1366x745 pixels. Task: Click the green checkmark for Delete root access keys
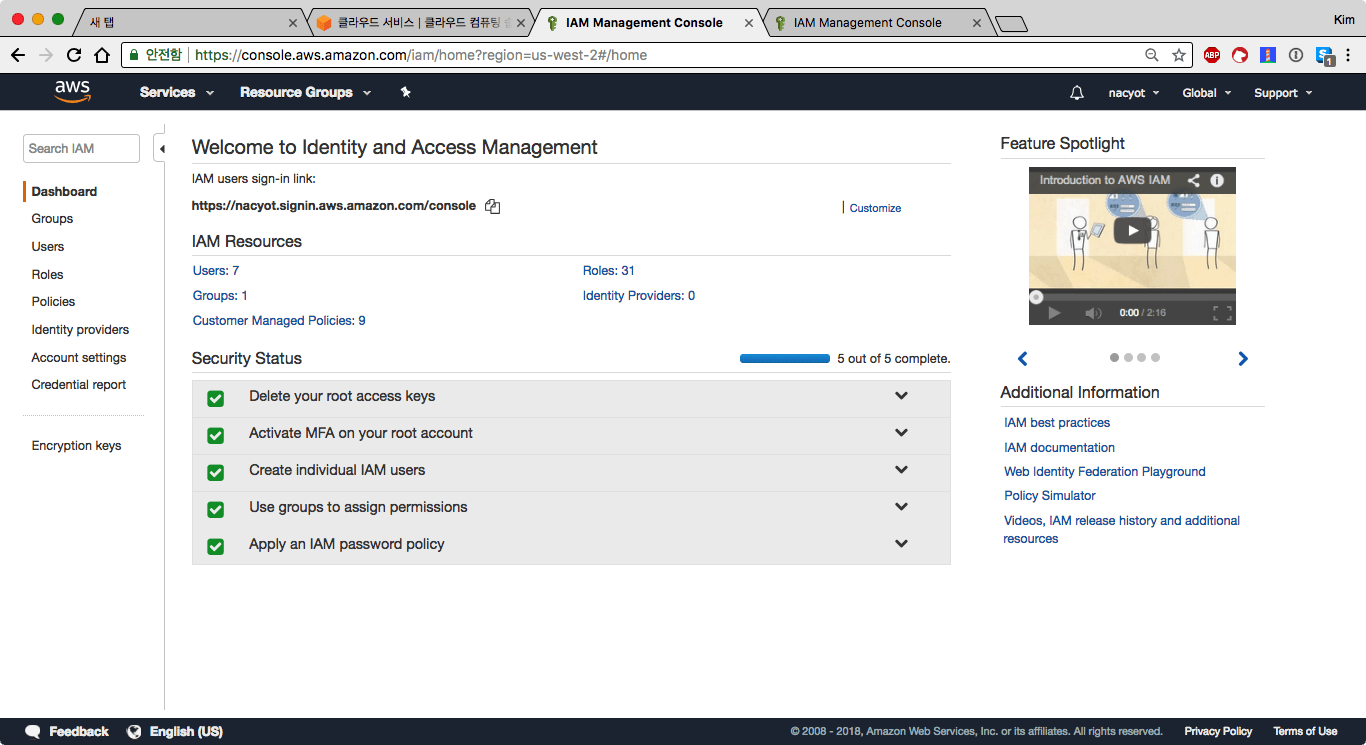click(215, 398)
